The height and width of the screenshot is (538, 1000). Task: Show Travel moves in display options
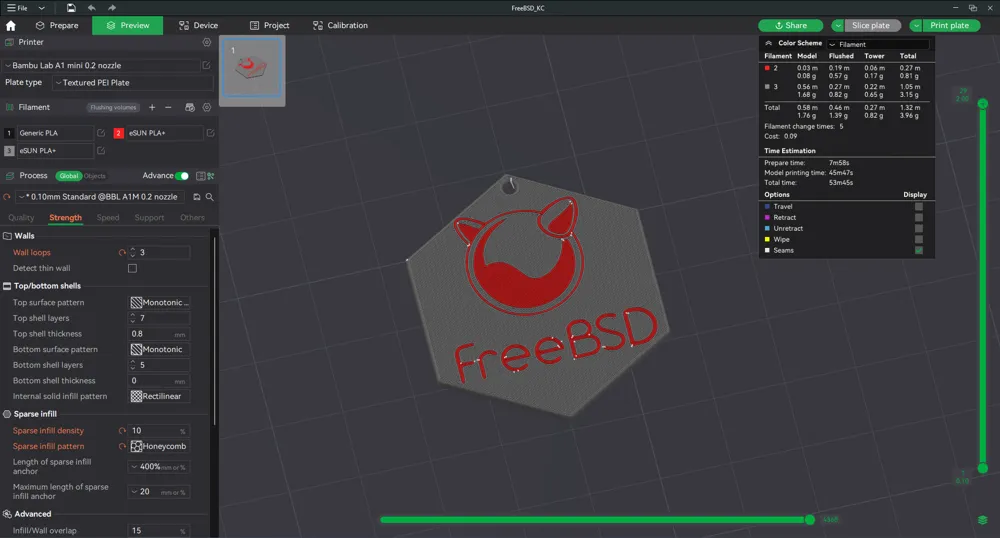(x=918, y=207)
